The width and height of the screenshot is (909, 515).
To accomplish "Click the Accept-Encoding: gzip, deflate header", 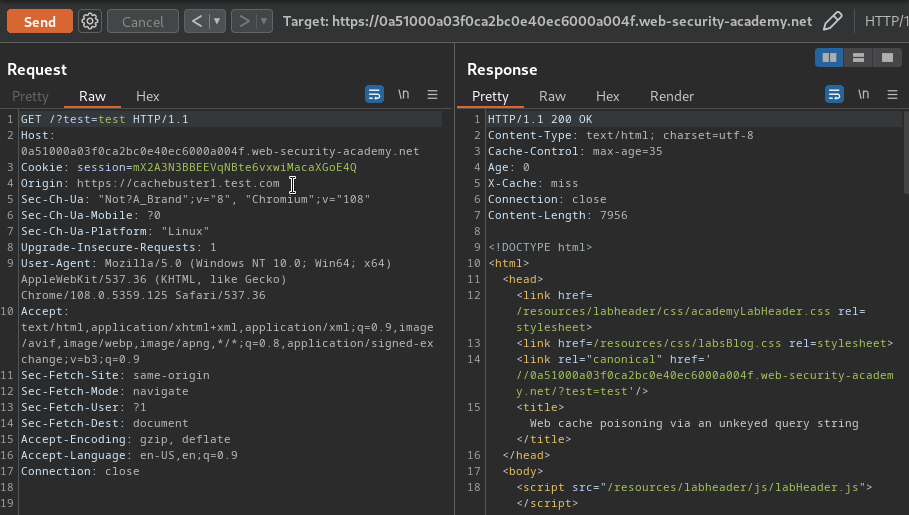I will tap(126, 440).
